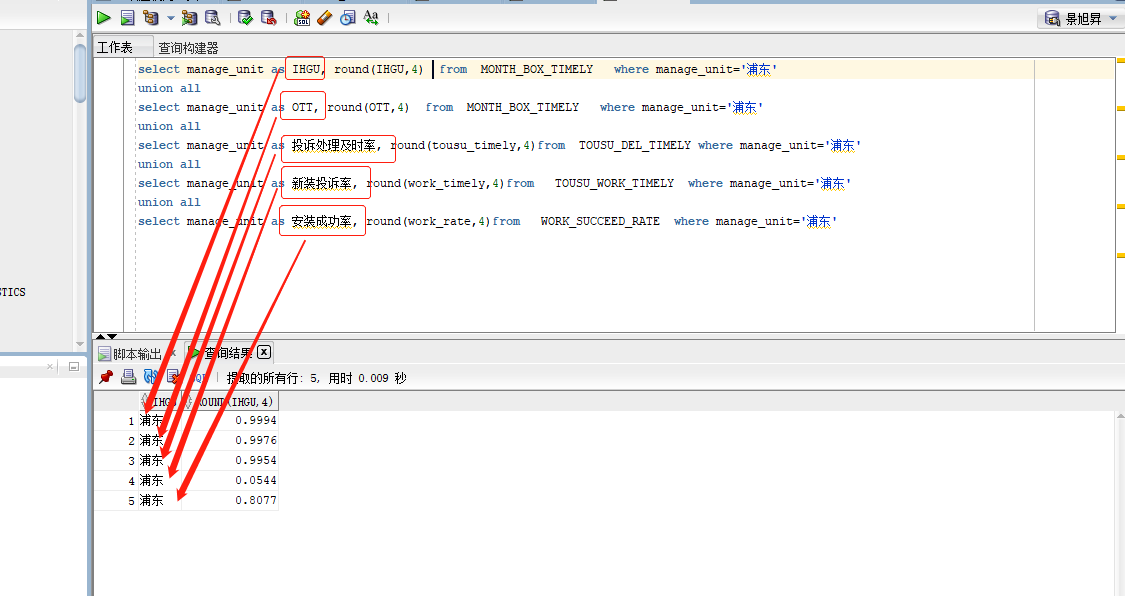1125x596 pixels.
Task: Refresh the query results
Action: point(150,377)
